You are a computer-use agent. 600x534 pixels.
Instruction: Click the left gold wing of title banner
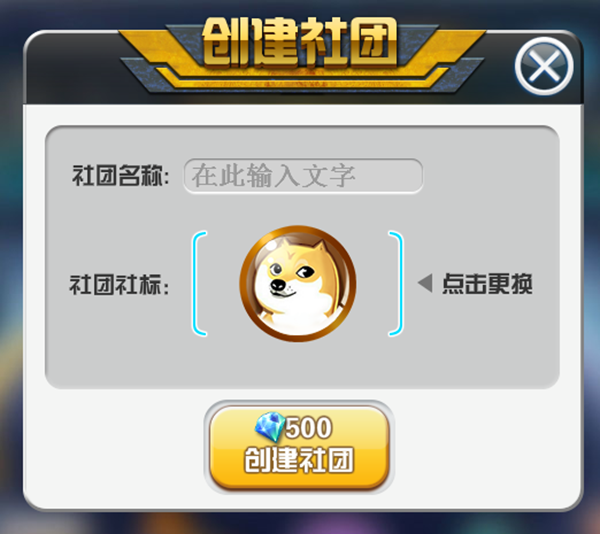[x=159, y=52]
